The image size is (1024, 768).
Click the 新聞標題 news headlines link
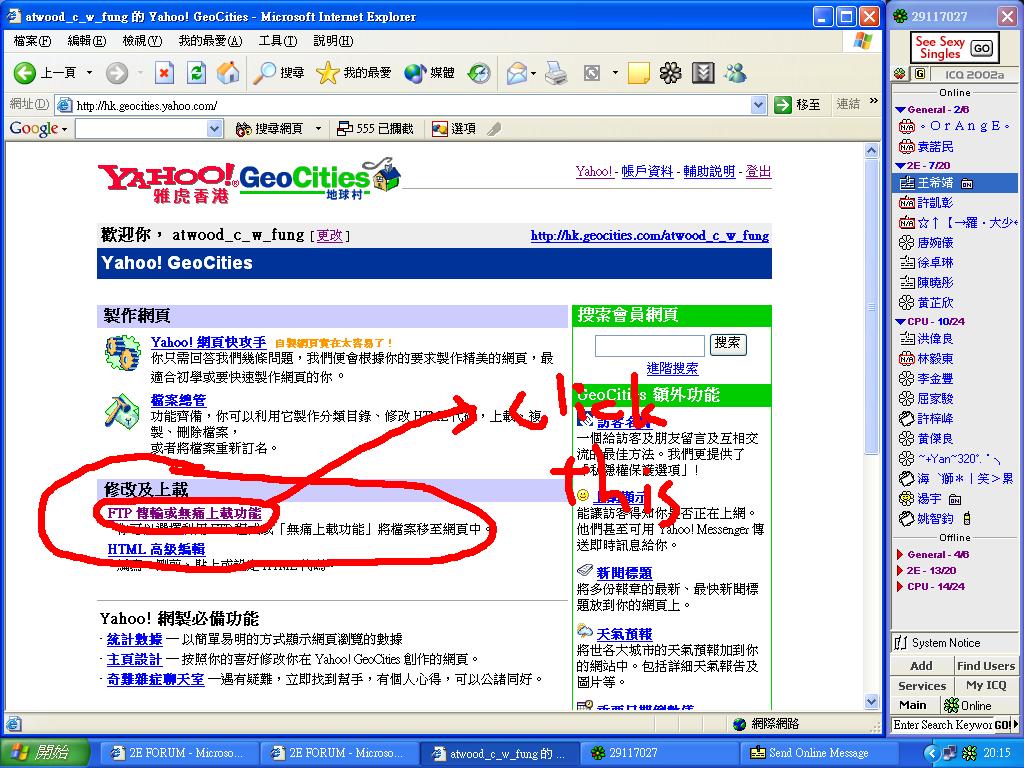point(624,573)
